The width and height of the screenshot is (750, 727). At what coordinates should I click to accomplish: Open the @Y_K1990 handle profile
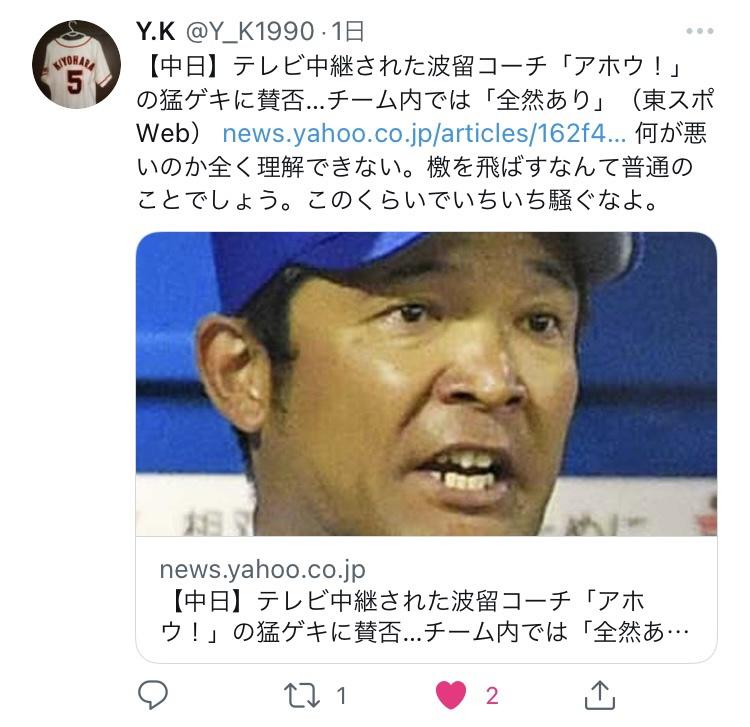249,32
